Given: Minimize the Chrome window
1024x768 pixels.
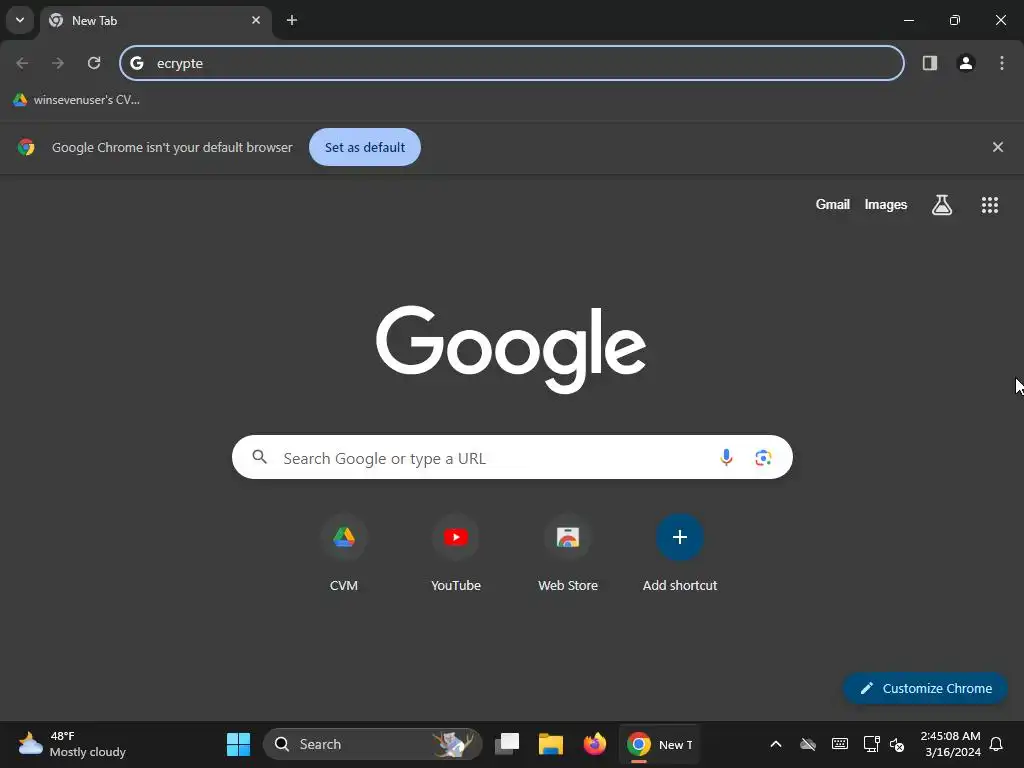Looking at the screenshot, I should (x=908, y=20).
